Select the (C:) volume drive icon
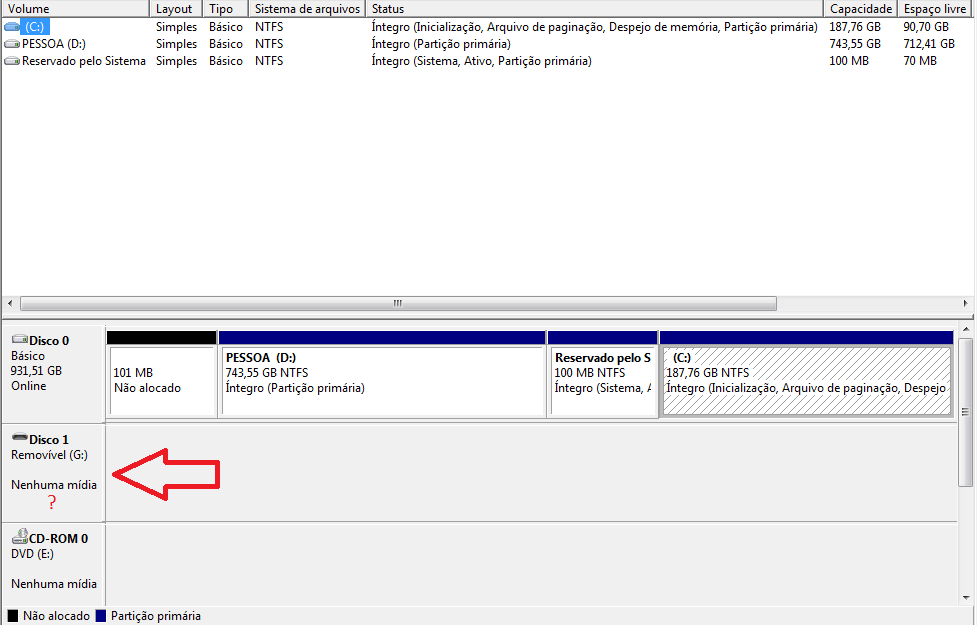977x625 pixels. click(12, 27)
